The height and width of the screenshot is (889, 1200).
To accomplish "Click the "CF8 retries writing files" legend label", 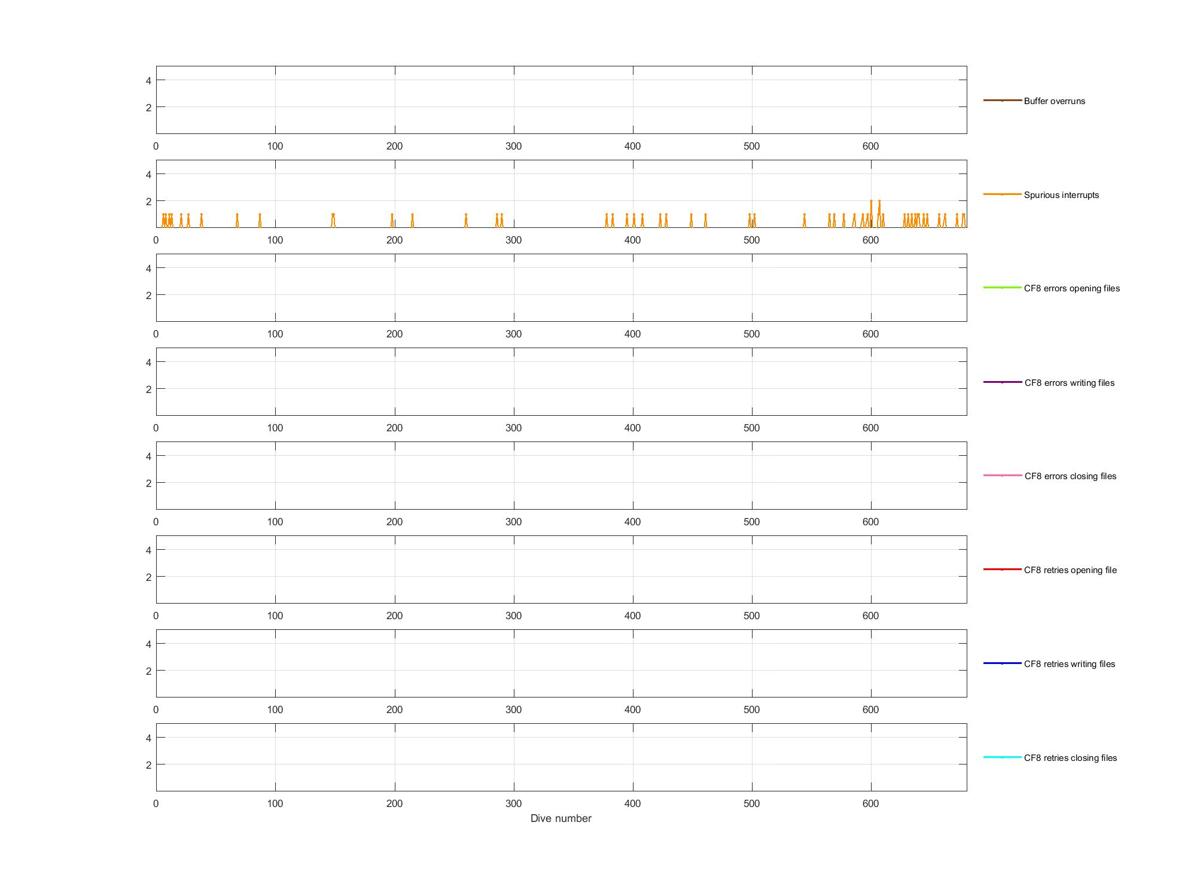I will click(x=1069, y=664).
